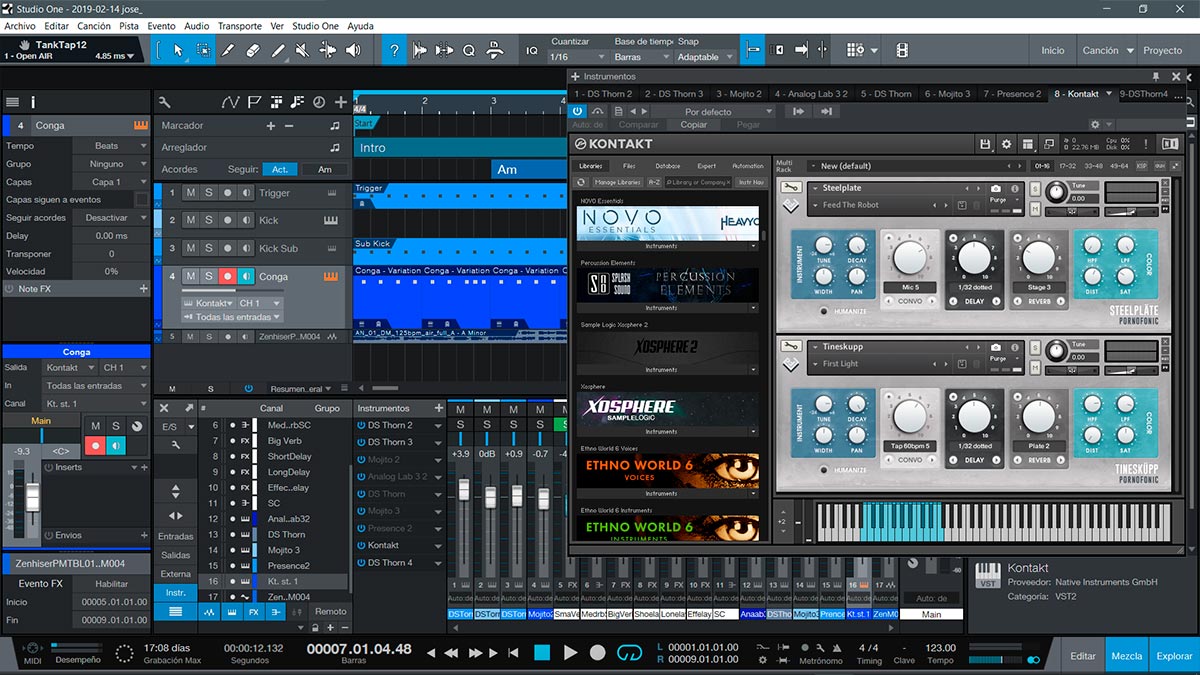Open Seguir acordes 'Desactivar' dropdown
This screenshot has width=1200, height=675.
111,218
